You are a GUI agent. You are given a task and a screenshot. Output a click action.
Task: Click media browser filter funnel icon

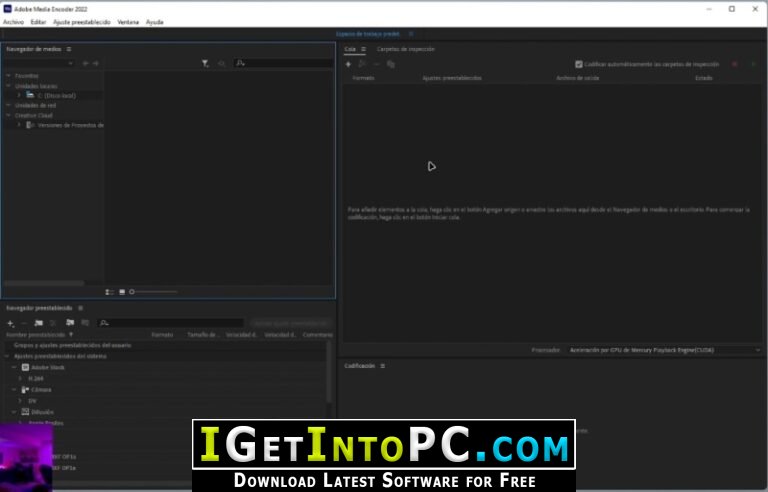pyautogui.click(x=205, y=63)
